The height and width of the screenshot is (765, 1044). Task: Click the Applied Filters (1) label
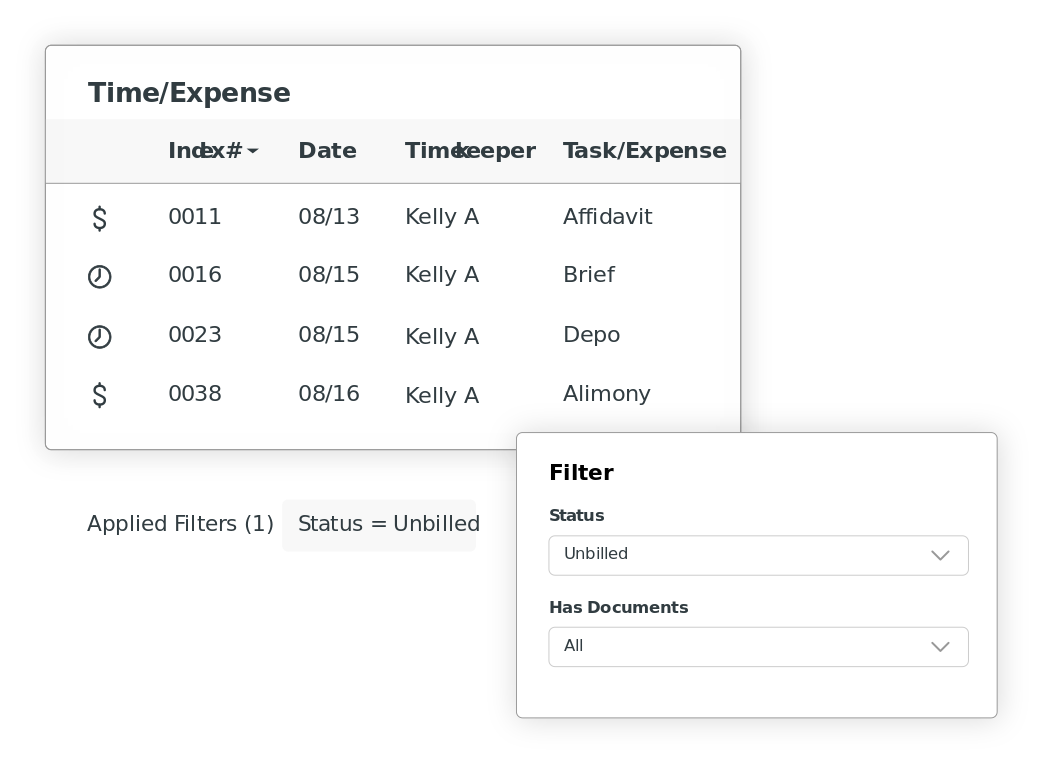click(x=180, y=524)
